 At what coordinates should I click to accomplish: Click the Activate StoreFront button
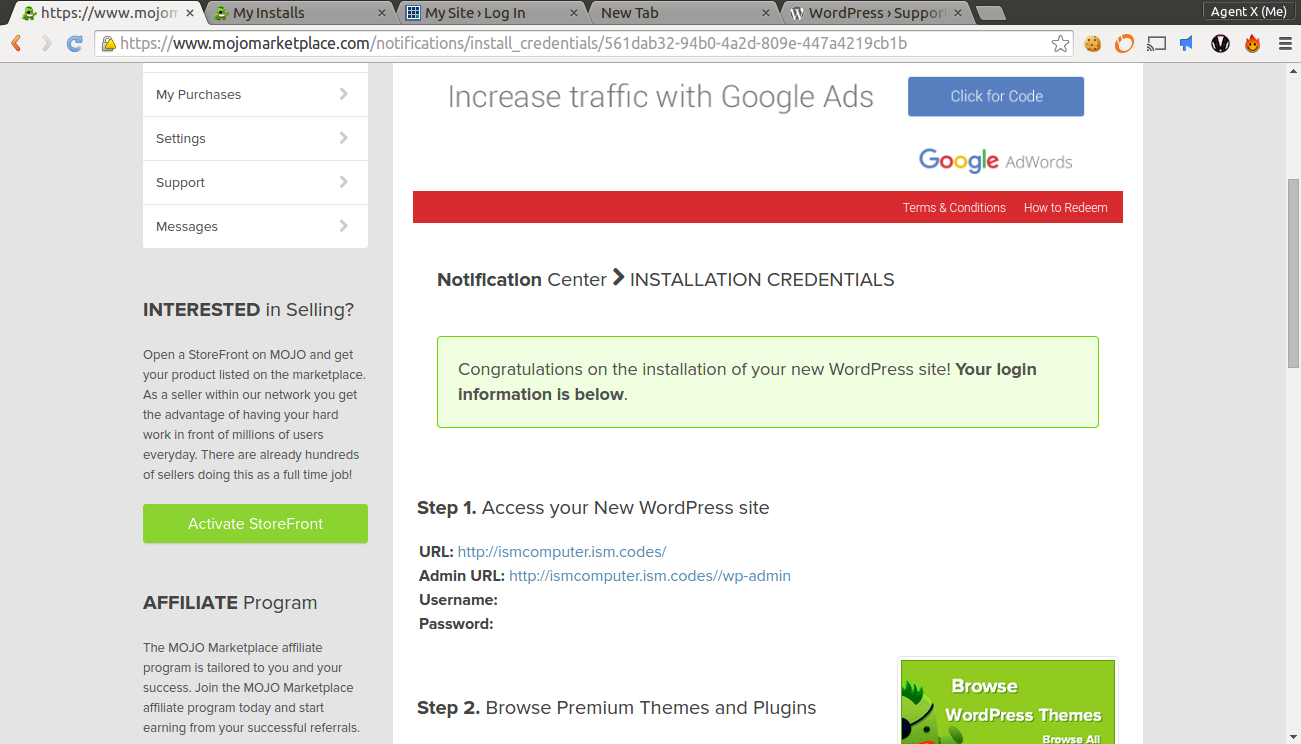coord(255,524)
